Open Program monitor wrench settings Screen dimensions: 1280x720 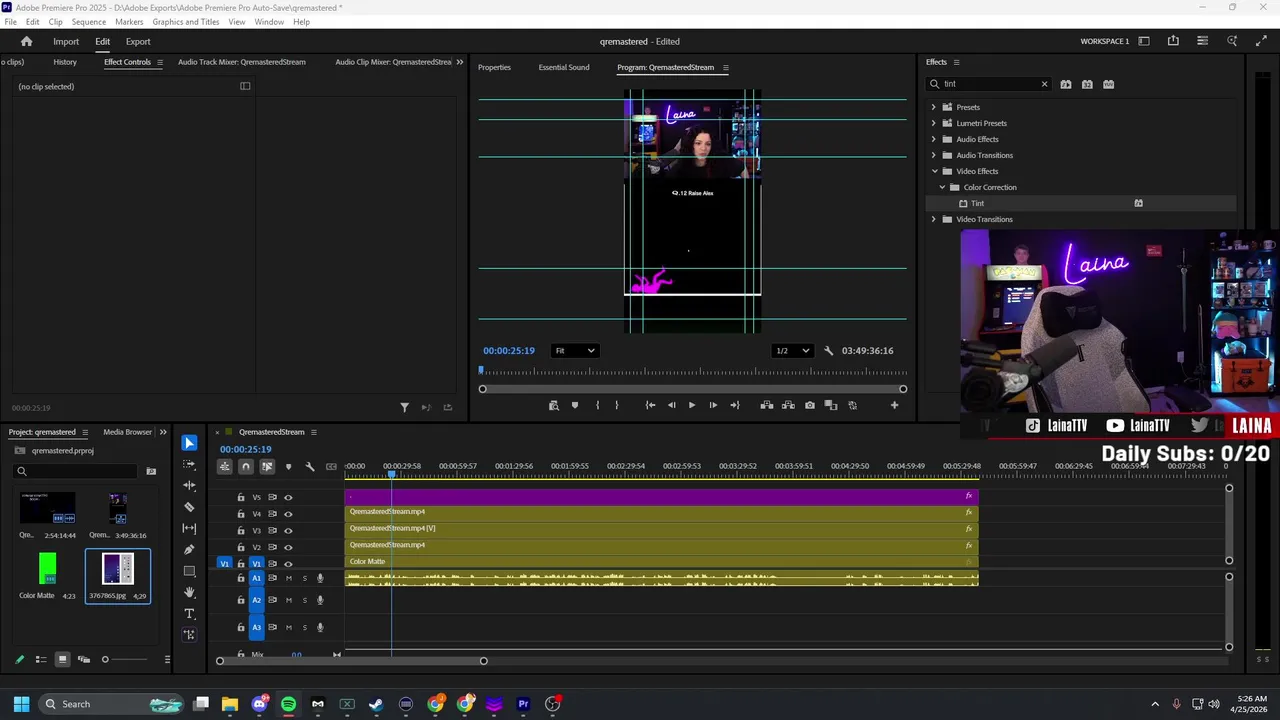coord(828,351)
